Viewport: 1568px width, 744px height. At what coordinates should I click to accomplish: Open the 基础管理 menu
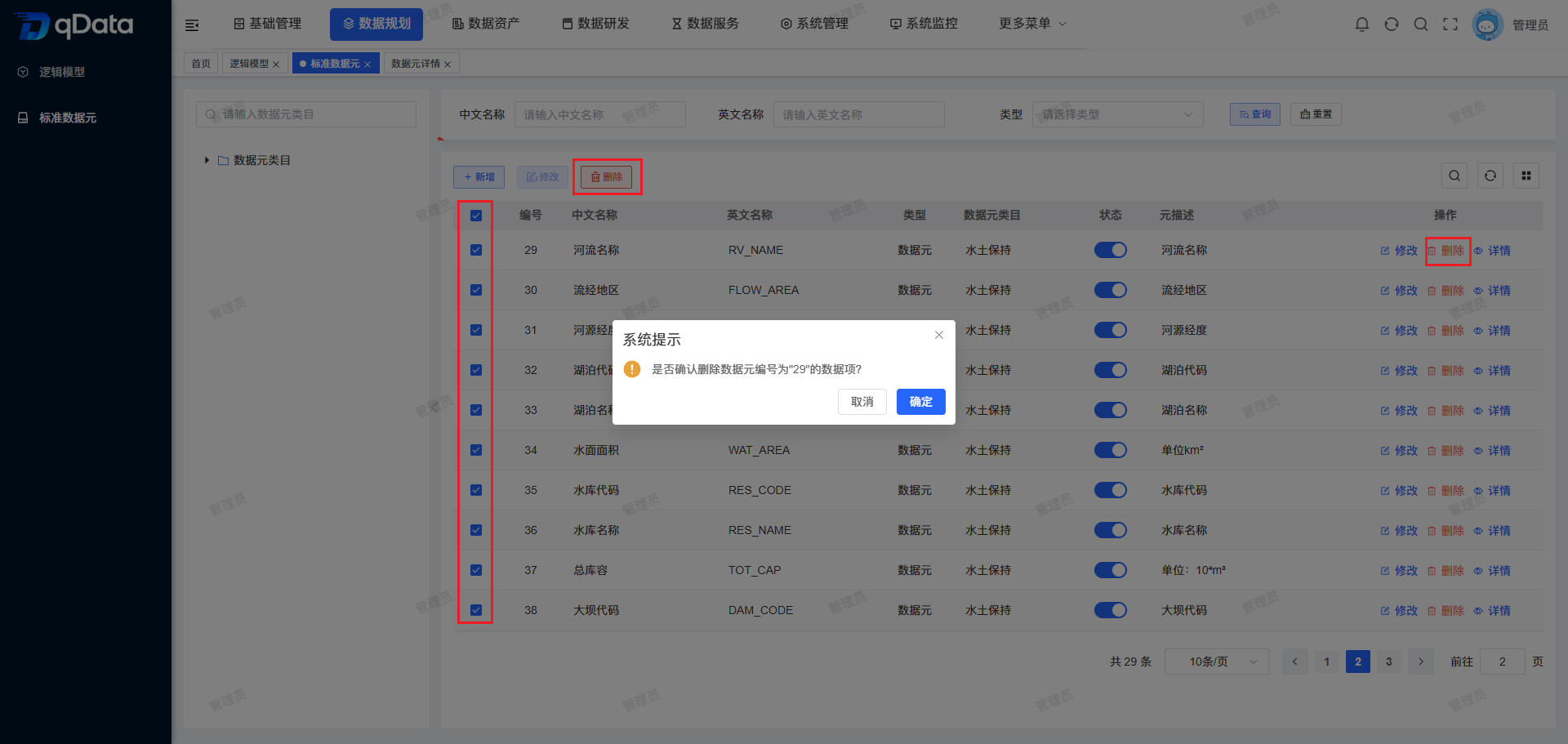[268, 24]
